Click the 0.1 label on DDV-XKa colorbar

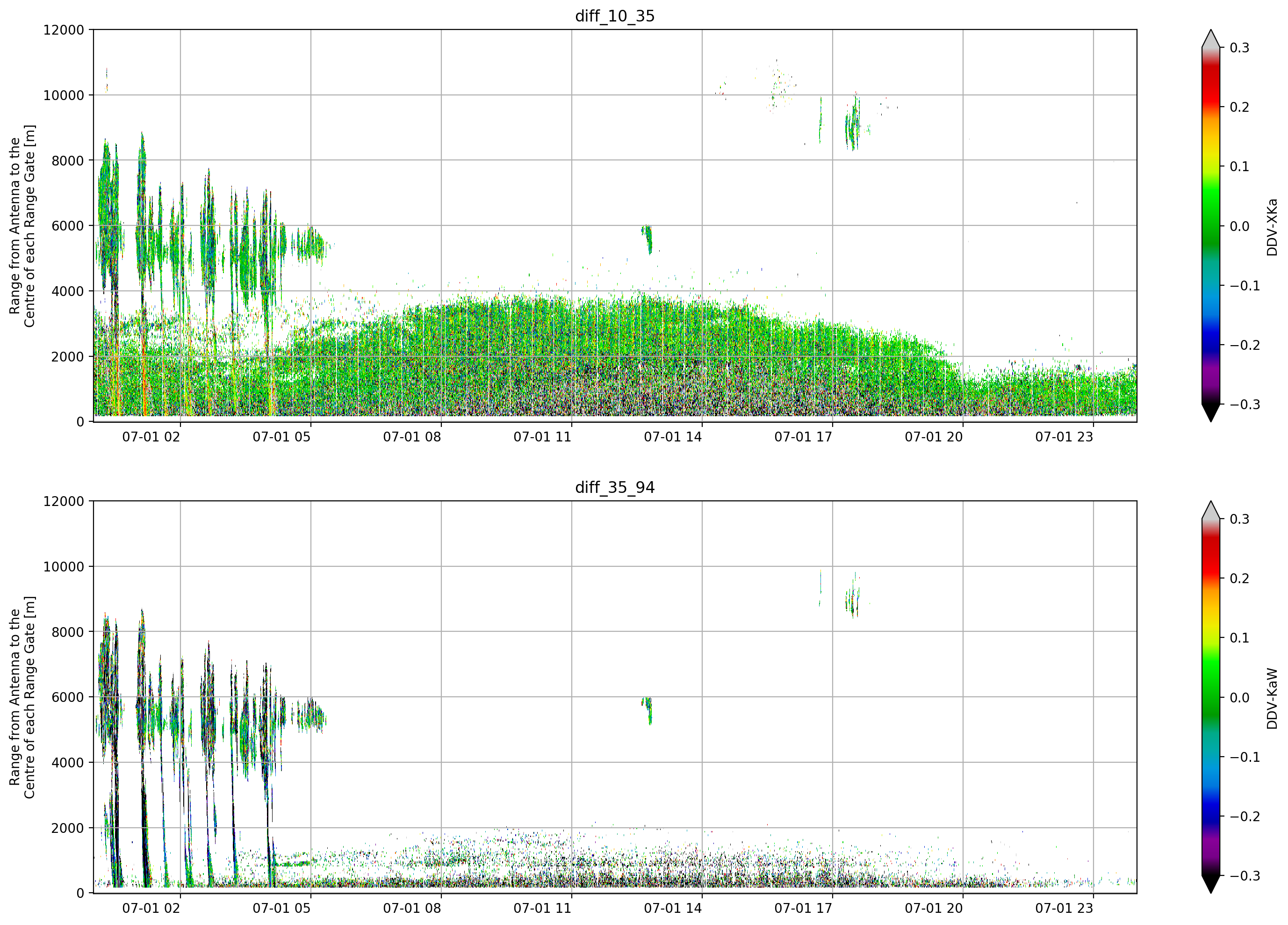tap(1239, 166)
